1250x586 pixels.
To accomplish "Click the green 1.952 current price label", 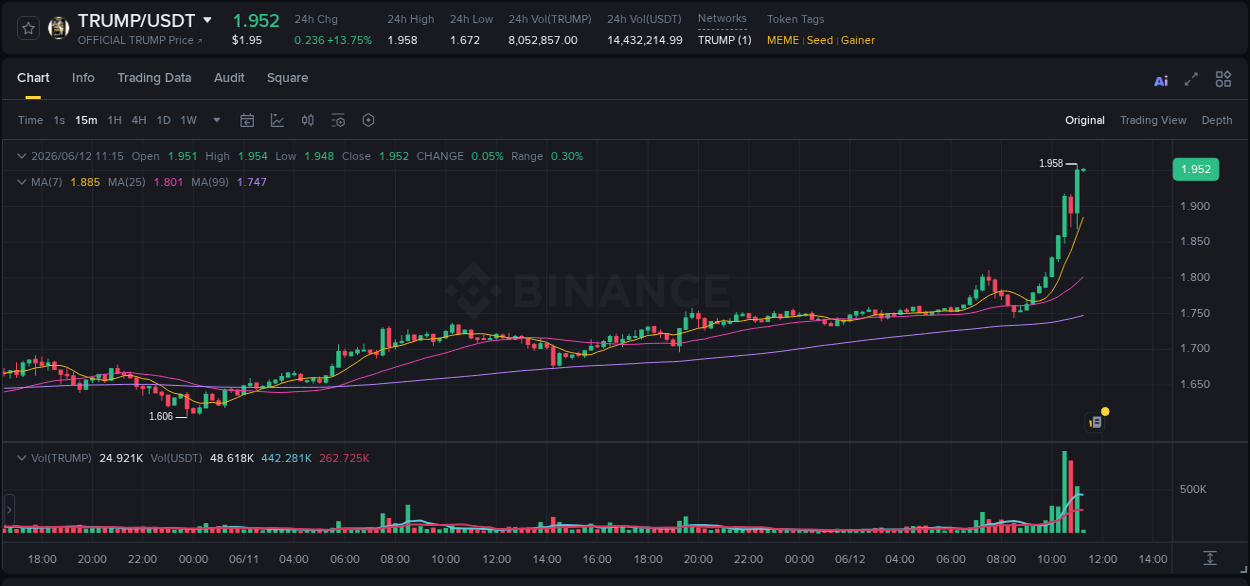I will (1196, 169).
